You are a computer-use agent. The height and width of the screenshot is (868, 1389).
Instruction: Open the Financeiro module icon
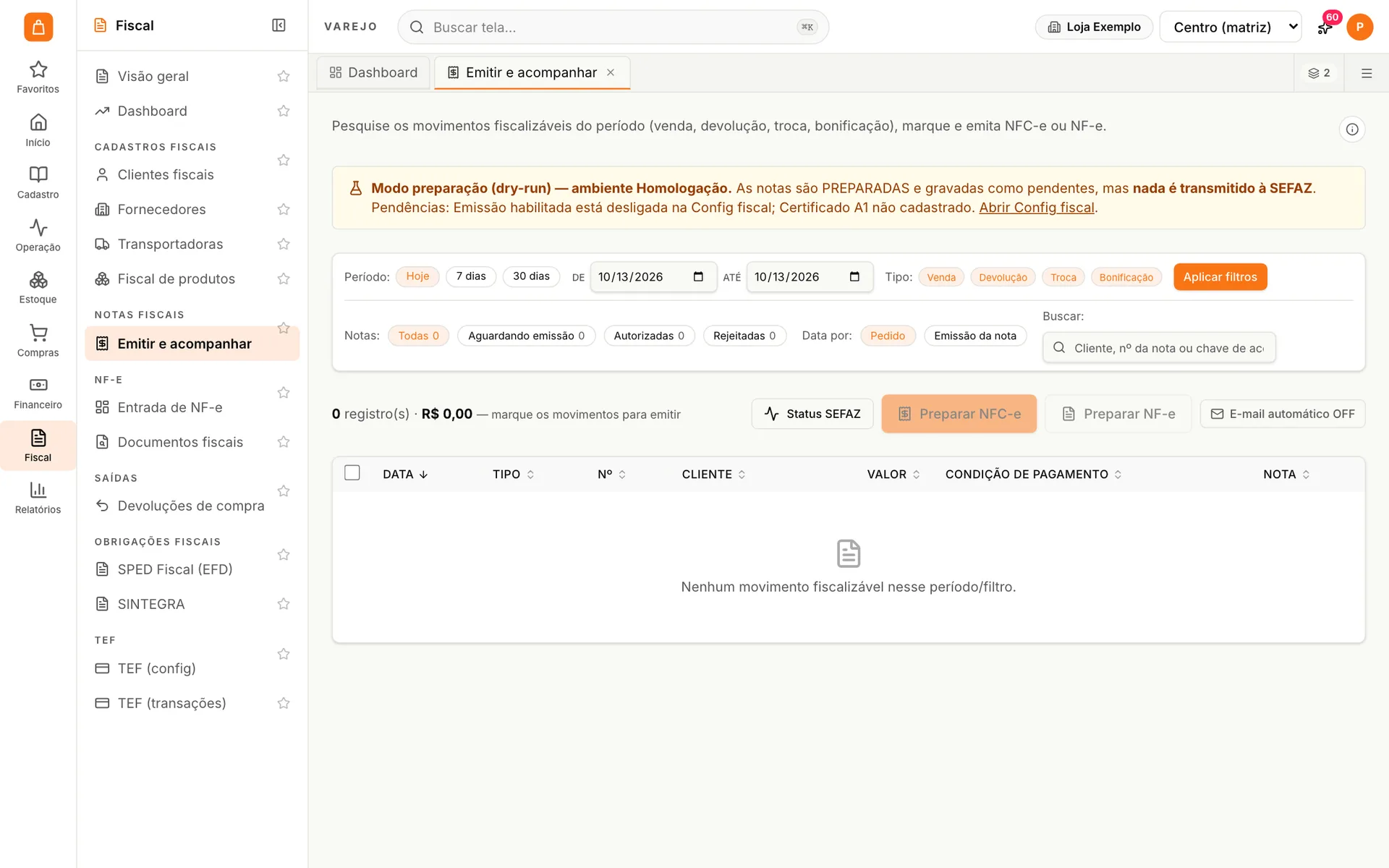click(38, 393)
